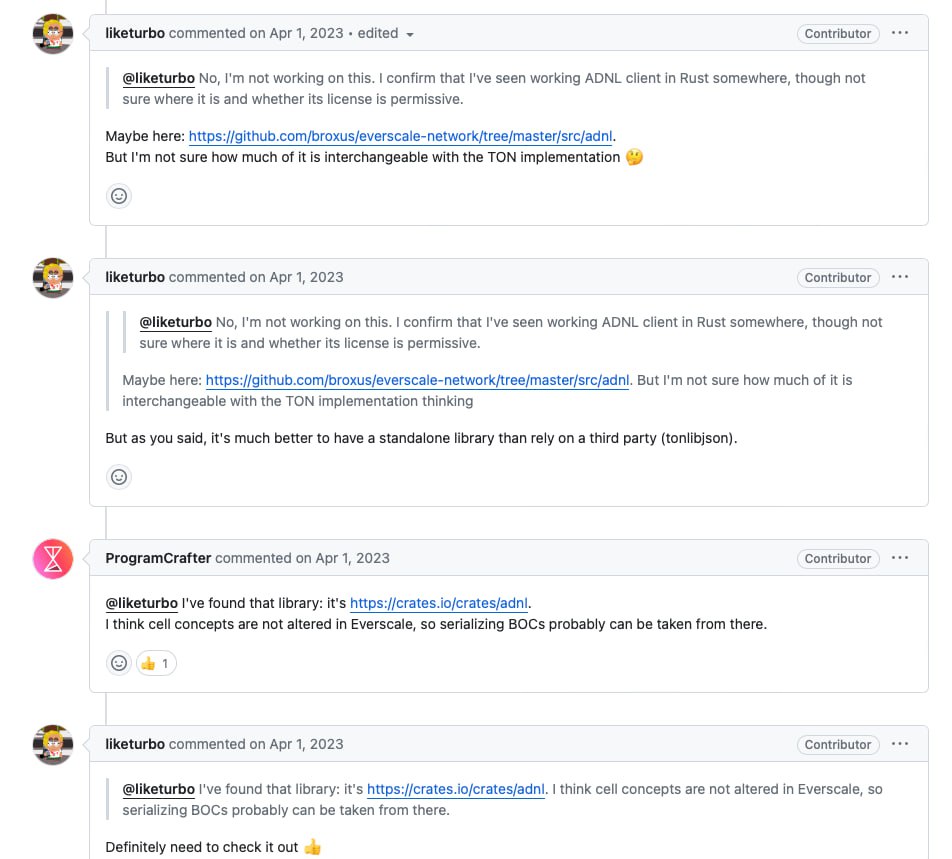
Task: Click liketurbo's avatar on first comment
Action: click(x=53, y=34)
